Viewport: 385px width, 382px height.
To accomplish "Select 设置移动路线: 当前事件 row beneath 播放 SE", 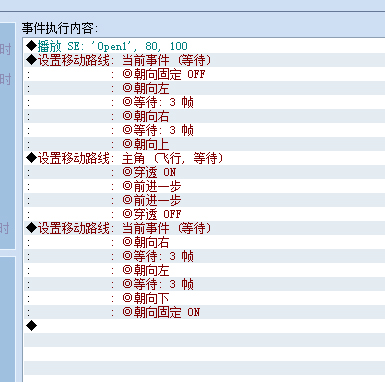I will pos(204,60).
